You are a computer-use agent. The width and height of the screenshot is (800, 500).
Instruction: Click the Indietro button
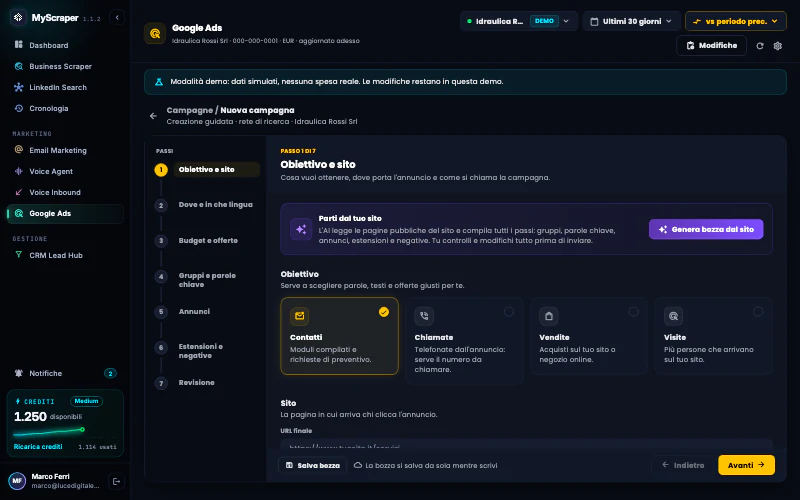point(683,465)
